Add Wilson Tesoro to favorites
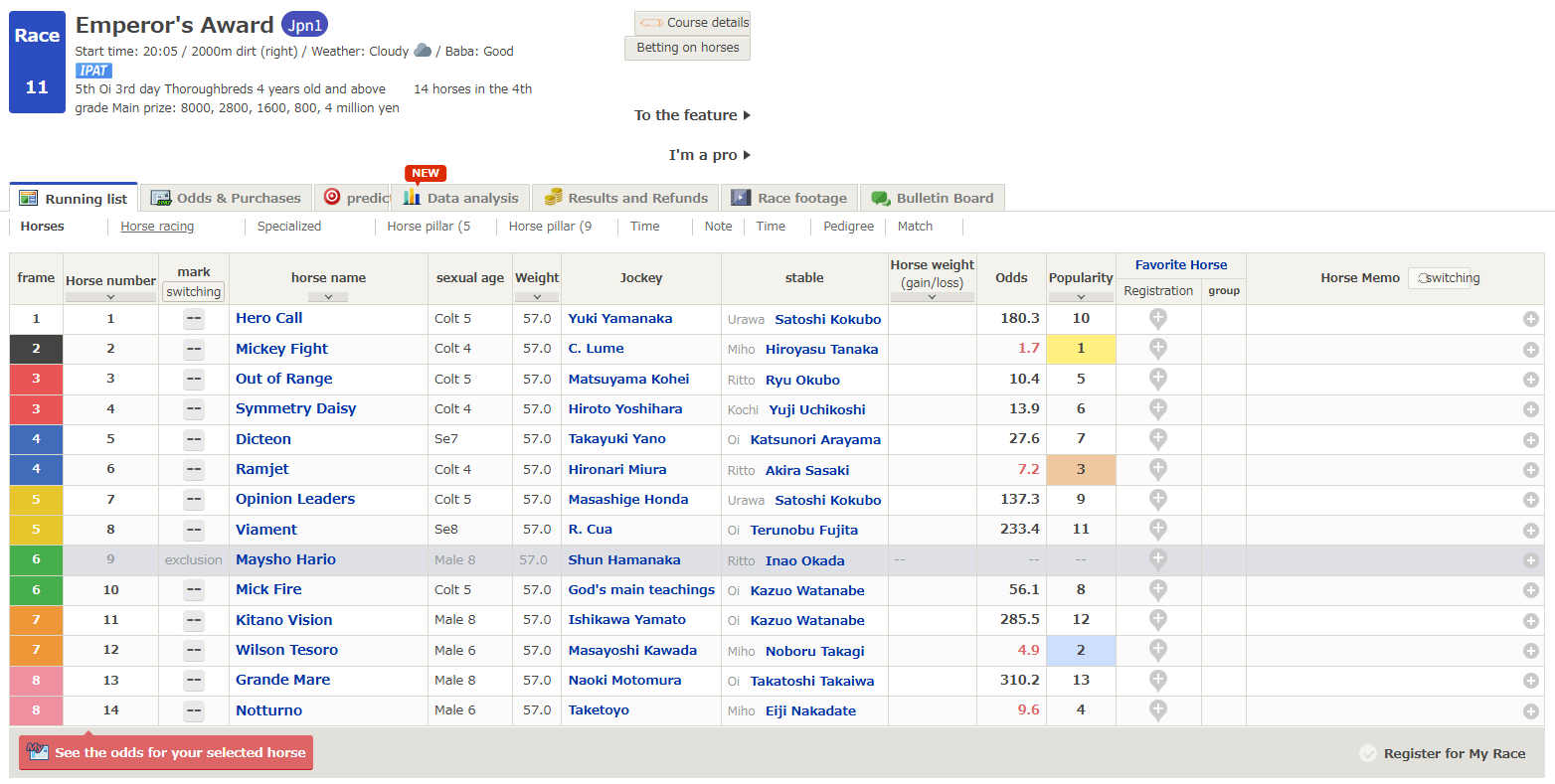The image size is (1555, 784). tap(1157, 650)
